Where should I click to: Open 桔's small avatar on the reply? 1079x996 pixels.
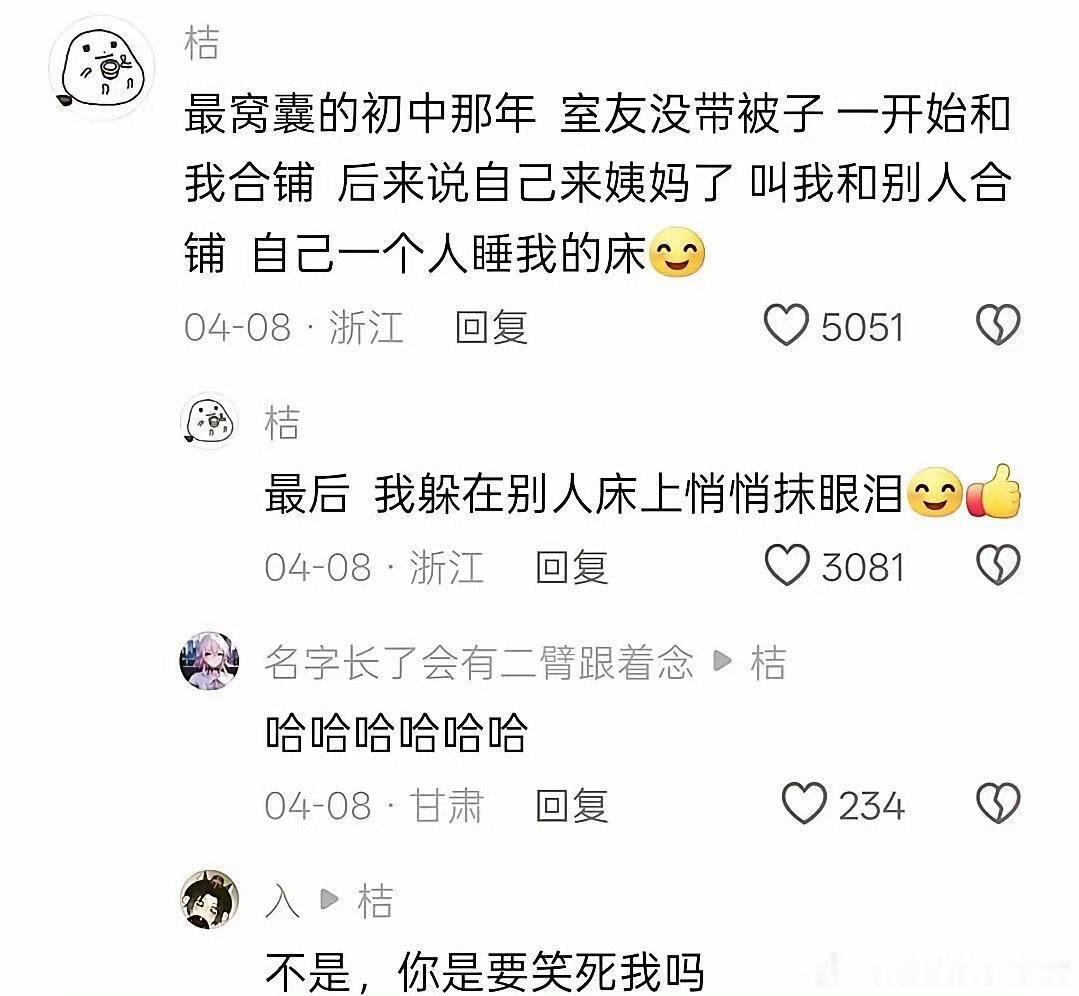209,421
